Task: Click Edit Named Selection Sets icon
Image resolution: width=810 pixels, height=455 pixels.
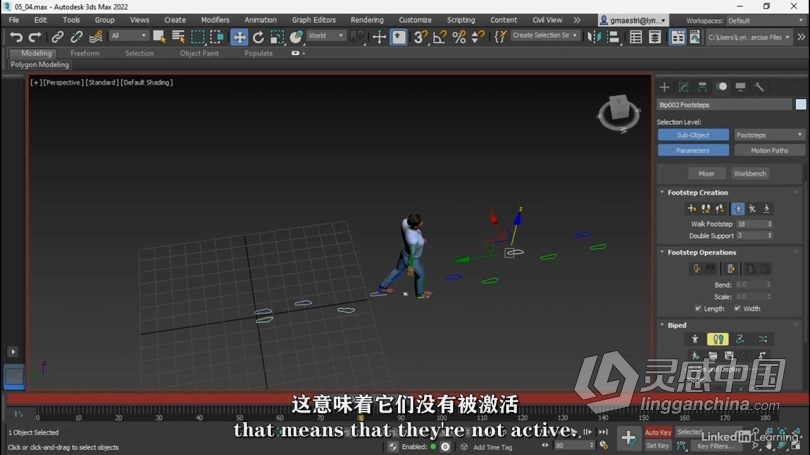Action: pos(501,37)
